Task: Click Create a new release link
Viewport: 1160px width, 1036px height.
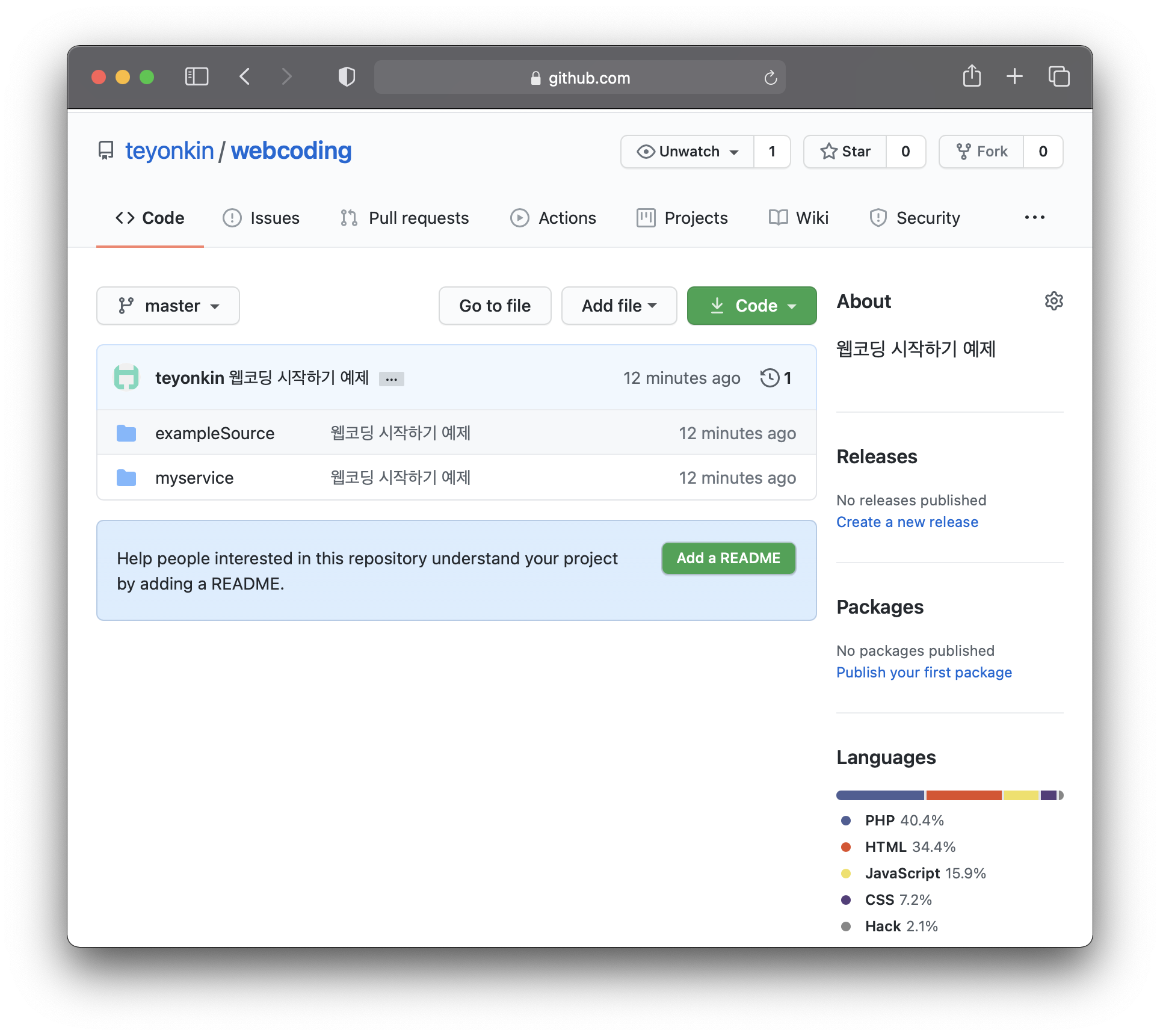Action: [x=907, y=522]
